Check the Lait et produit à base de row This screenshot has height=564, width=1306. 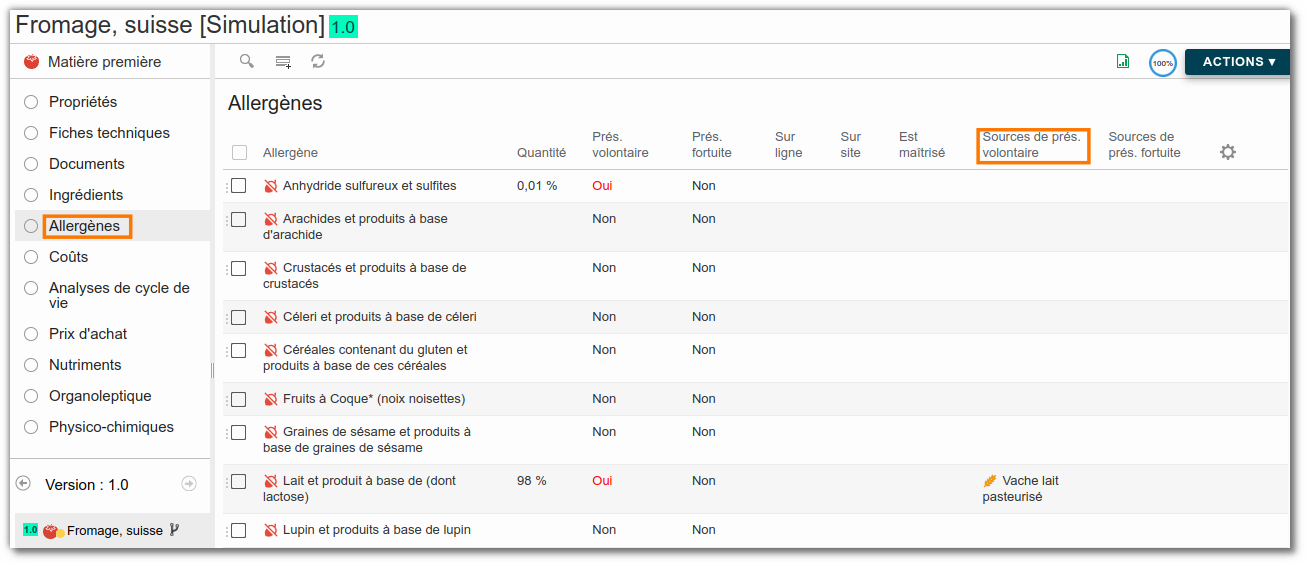click(x=238, y=481)
